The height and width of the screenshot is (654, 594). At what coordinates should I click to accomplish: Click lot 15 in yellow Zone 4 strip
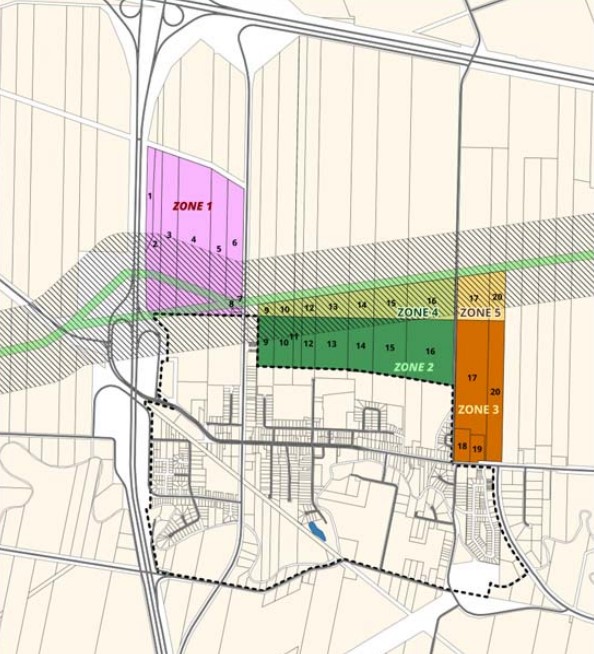pos(391,303)
